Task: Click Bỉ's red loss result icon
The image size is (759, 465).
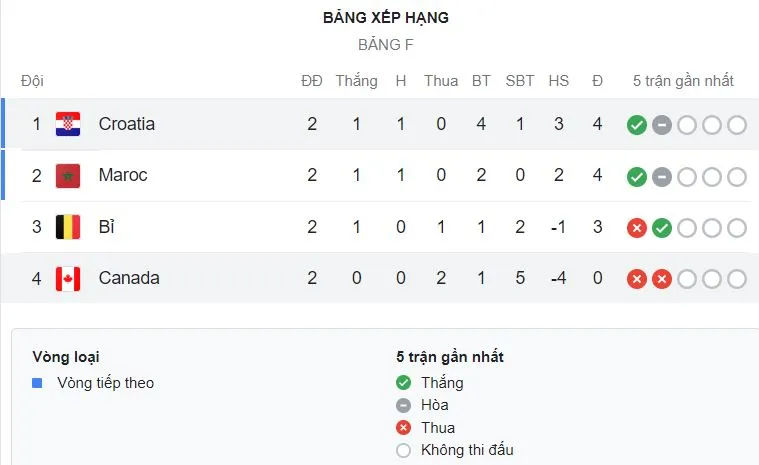Action: pos(636,228)
